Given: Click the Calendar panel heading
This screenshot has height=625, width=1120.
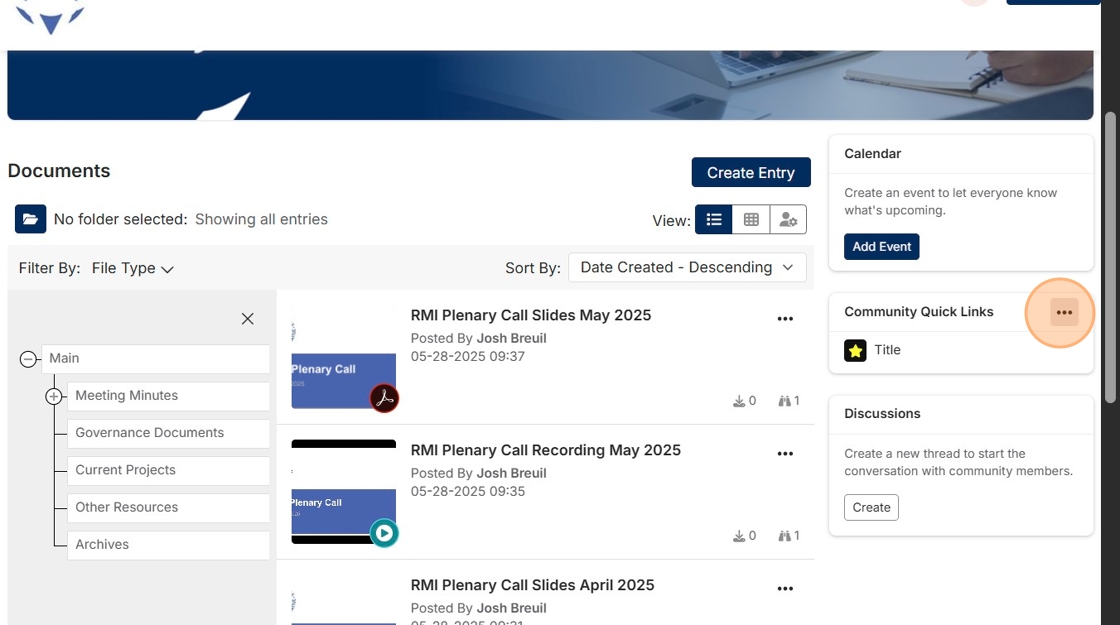Looking at the screenshot, I should (x=872, y=154).
